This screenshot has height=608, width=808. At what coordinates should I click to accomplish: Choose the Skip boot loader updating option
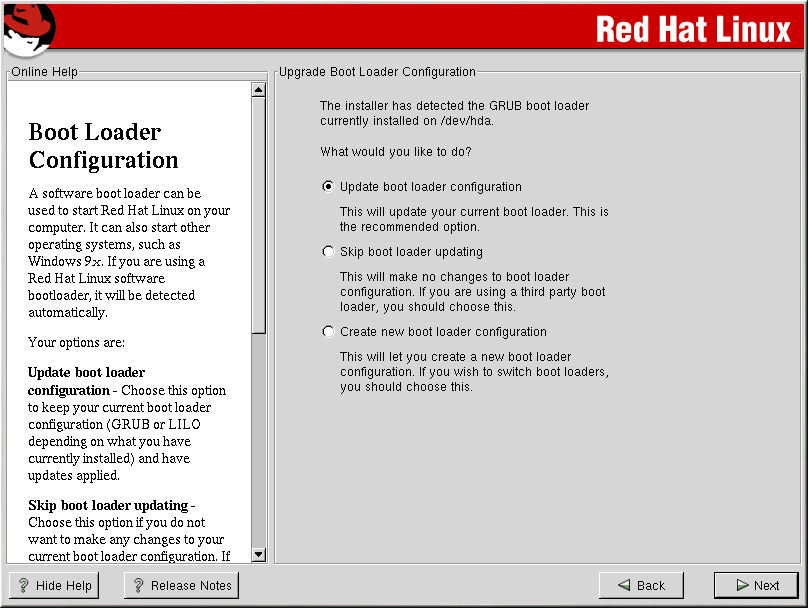(x=328, y=252)
